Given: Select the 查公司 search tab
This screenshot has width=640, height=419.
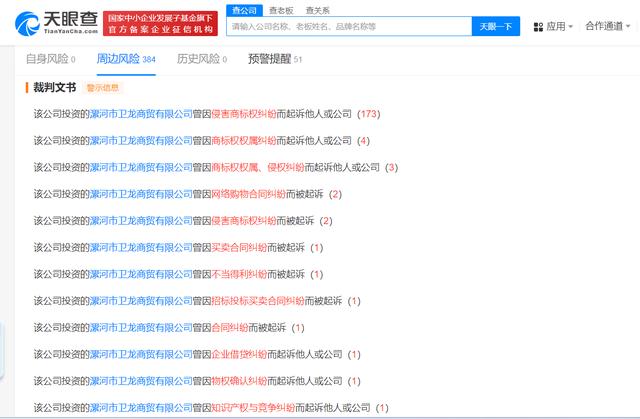Looking at the screenshot, I should pos(244,10).
